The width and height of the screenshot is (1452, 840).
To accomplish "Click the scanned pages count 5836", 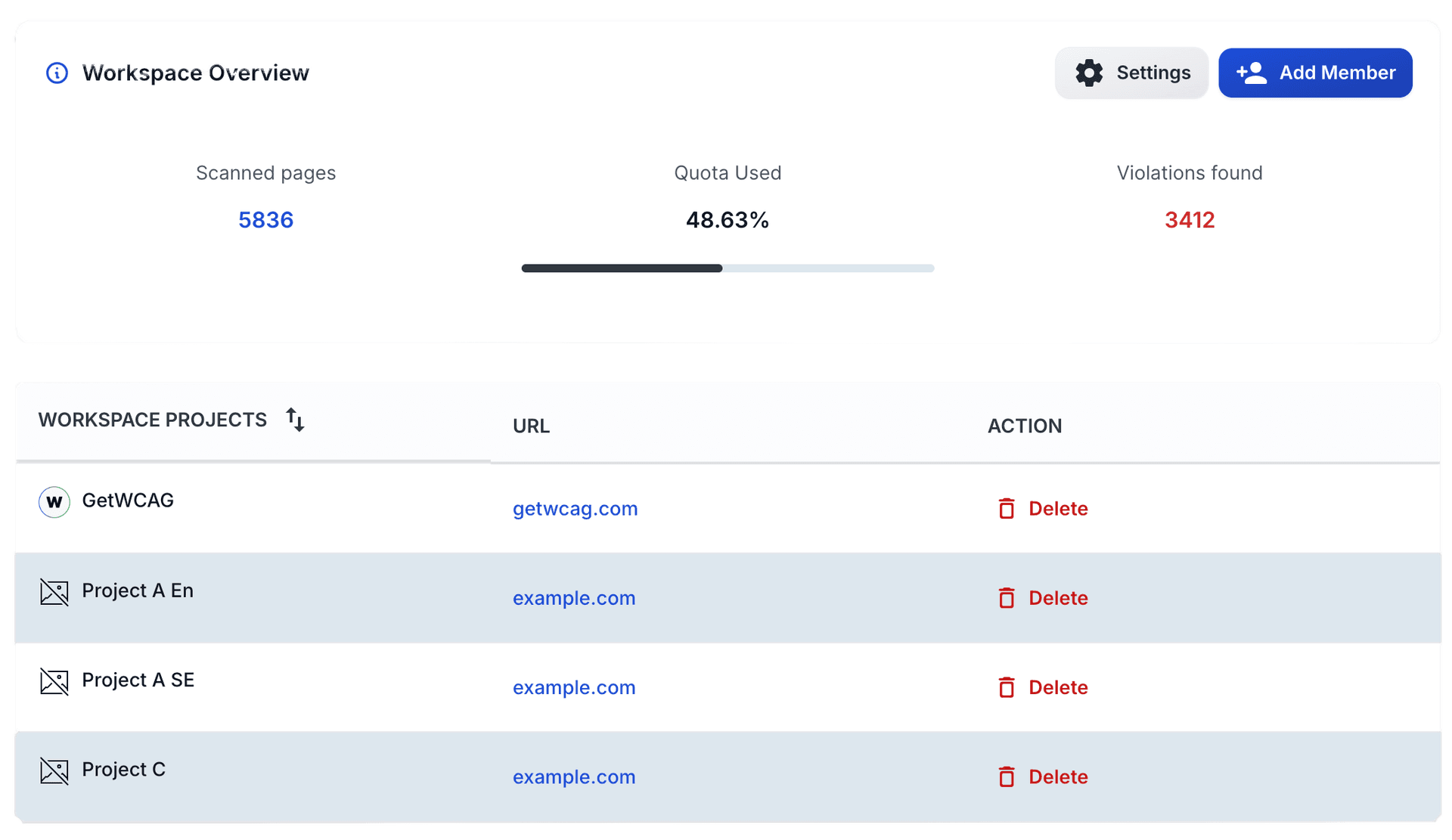I will pos(265,220).
